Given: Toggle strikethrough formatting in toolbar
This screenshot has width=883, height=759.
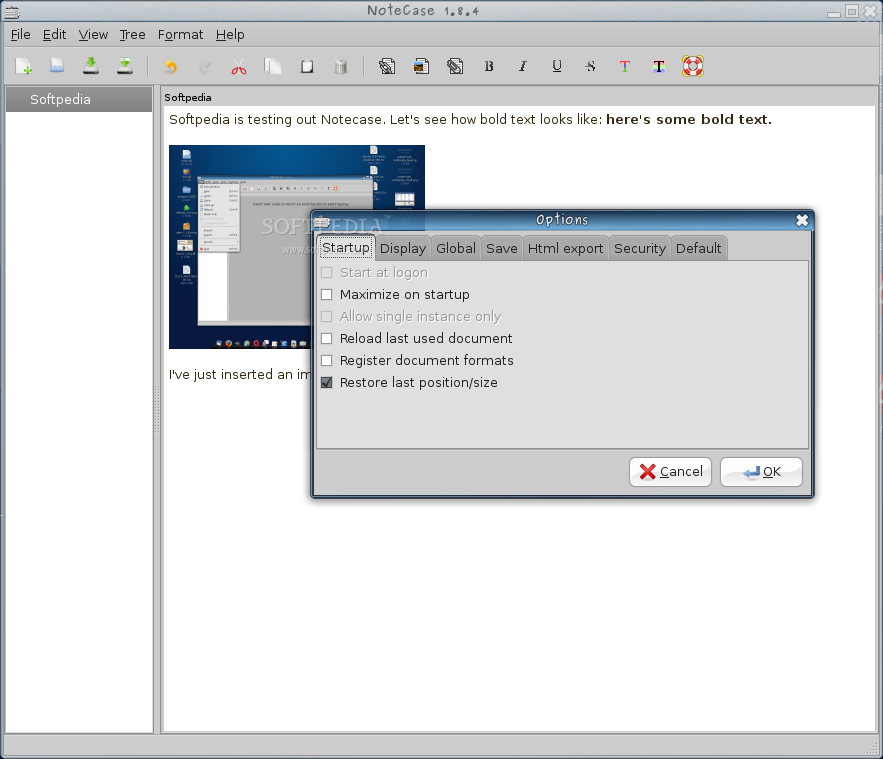Looking at the screenshot, I should 591,66.
